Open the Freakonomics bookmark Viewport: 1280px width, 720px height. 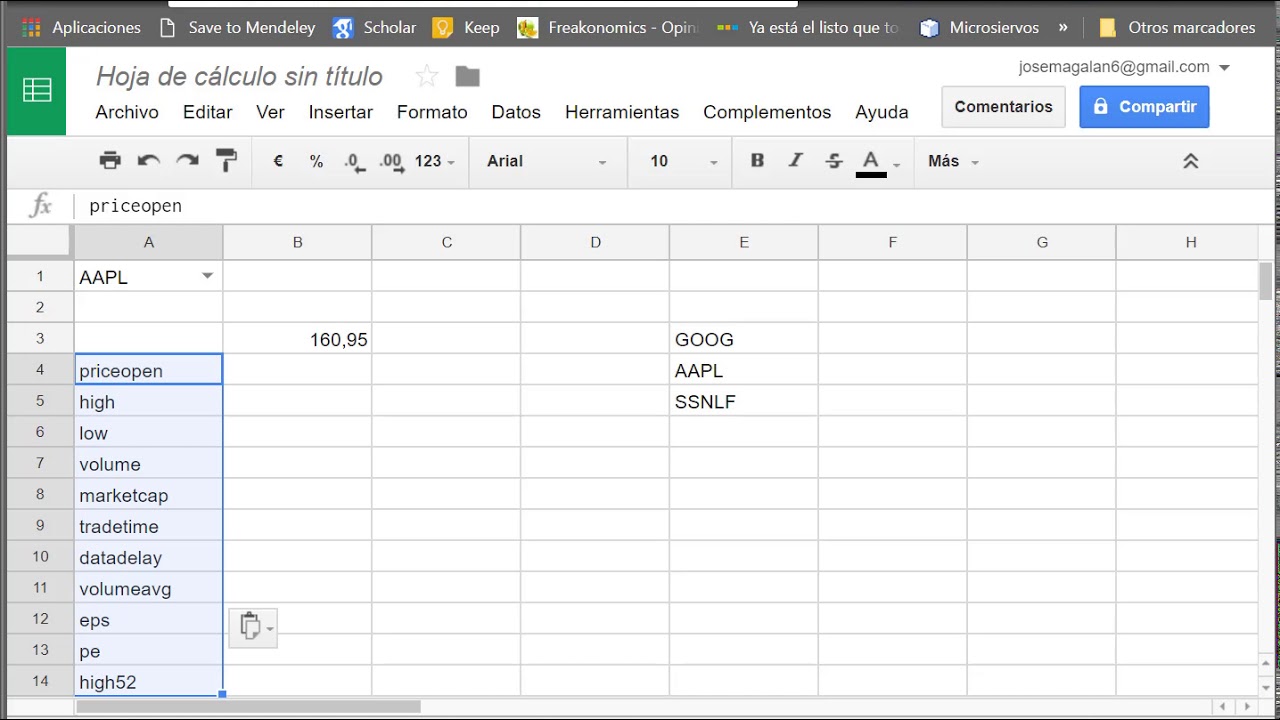(x=607, y=28)
